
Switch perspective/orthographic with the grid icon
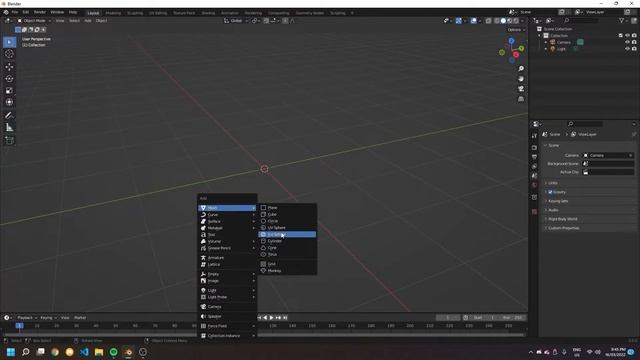tap(521, 99)
